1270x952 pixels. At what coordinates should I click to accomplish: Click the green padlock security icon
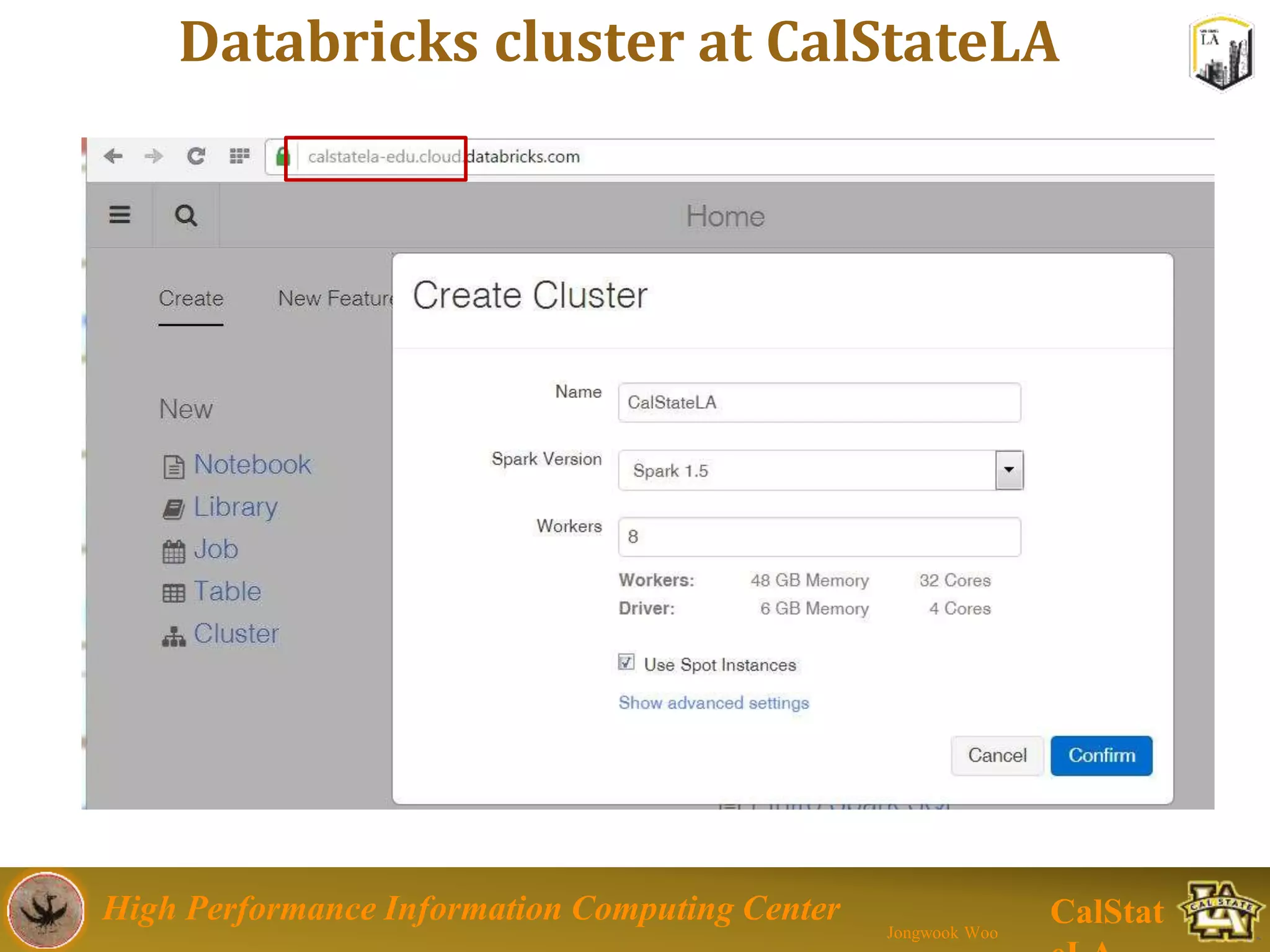pyautogui.click(x=283, y=157)
